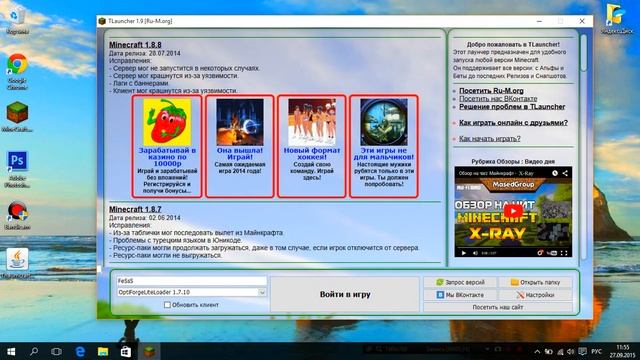Open the Windows Start menu

point(11,351)
